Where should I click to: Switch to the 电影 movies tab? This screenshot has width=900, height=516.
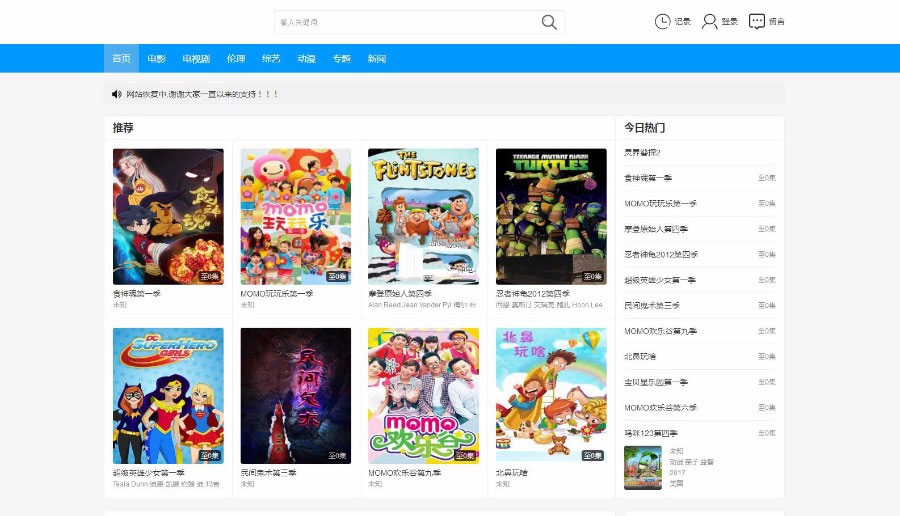156,59
